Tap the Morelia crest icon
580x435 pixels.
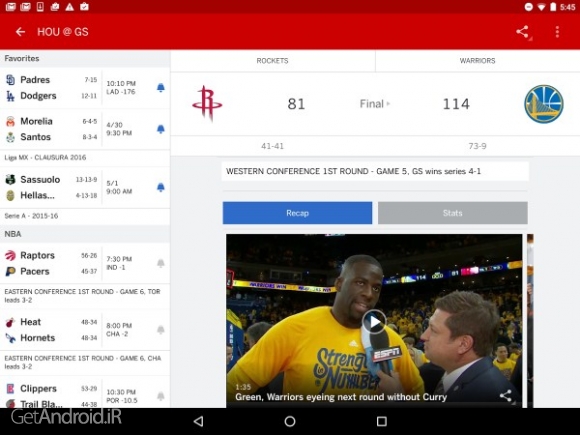click(x=10, y=121)
